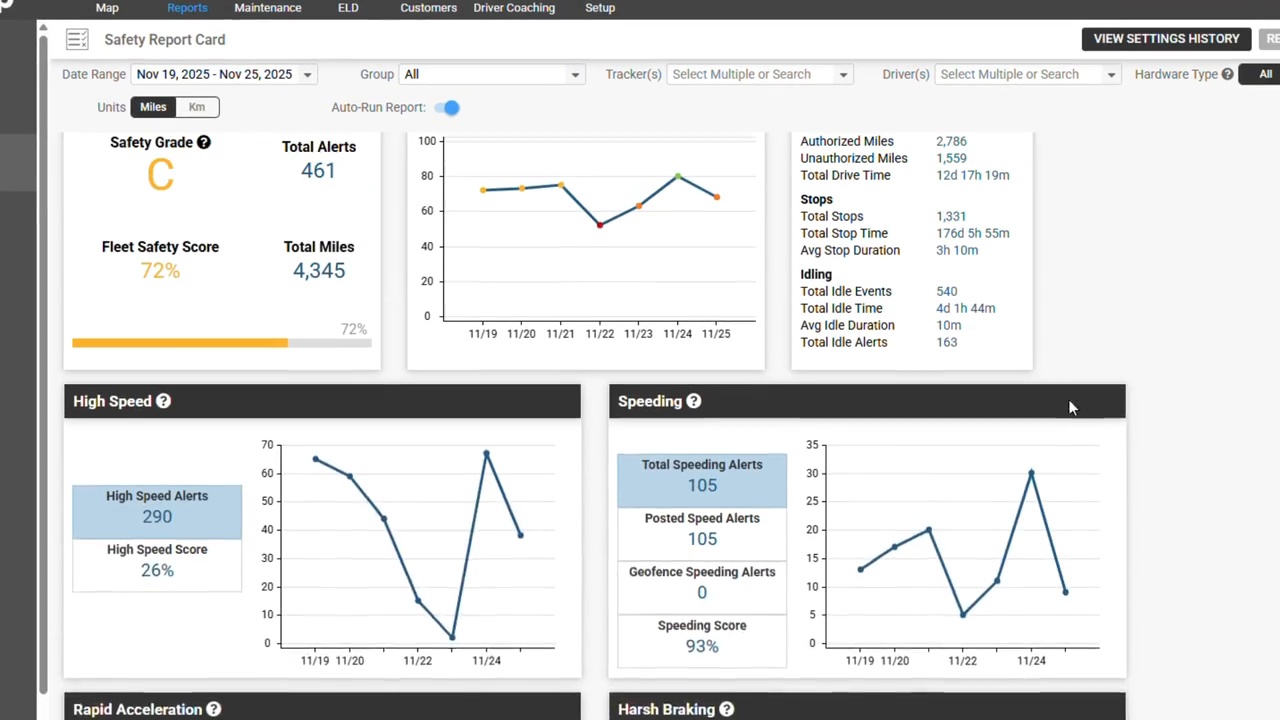Image resolution: width=1280 pixels, height=720 pixels.
Task: Open Harsh Braking help icon
Action: click(x=726, y=709)
